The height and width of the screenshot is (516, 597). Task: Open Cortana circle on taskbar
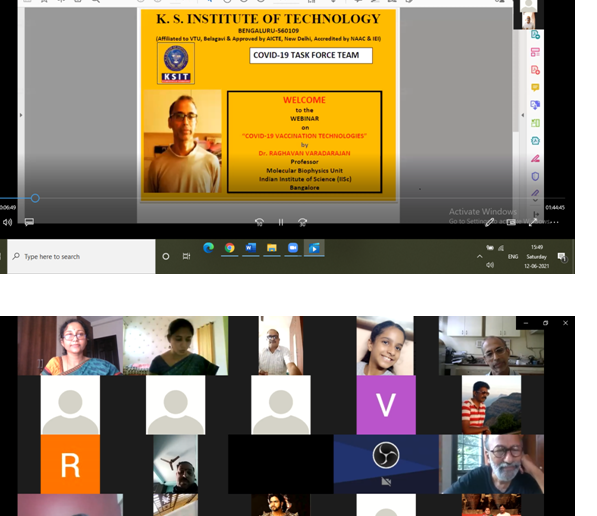(x=166, y=256)
